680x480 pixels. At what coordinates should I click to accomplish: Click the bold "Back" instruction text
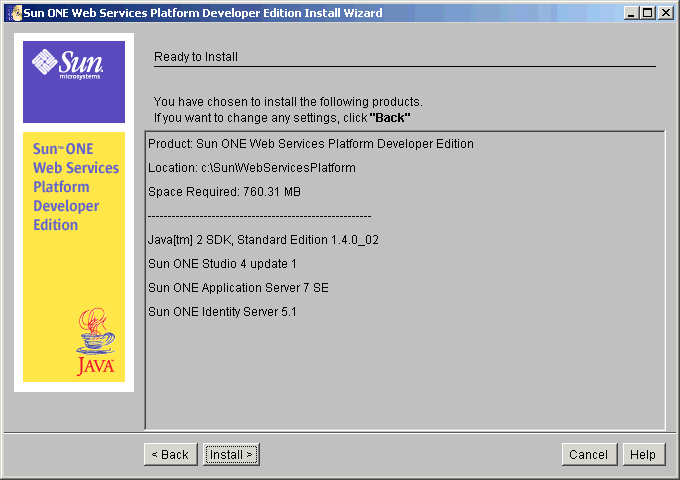click(x=390, y=118)
